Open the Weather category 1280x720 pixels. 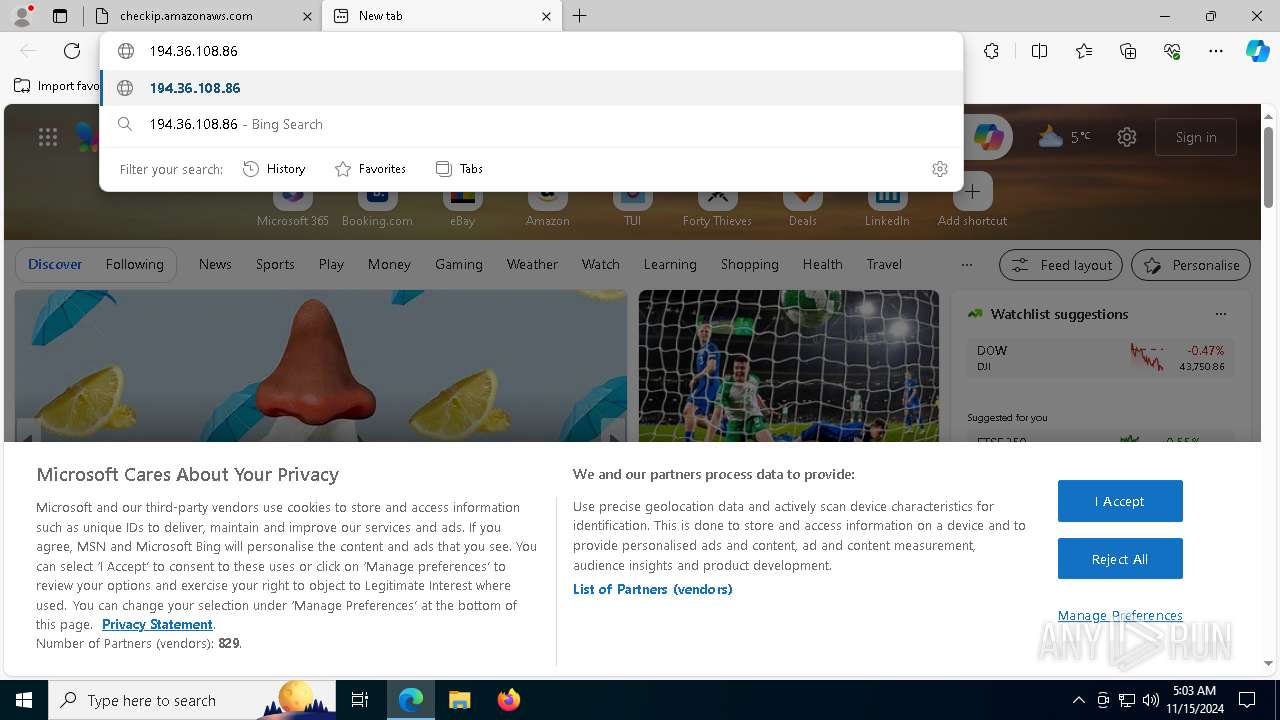[x=532, y=264]
